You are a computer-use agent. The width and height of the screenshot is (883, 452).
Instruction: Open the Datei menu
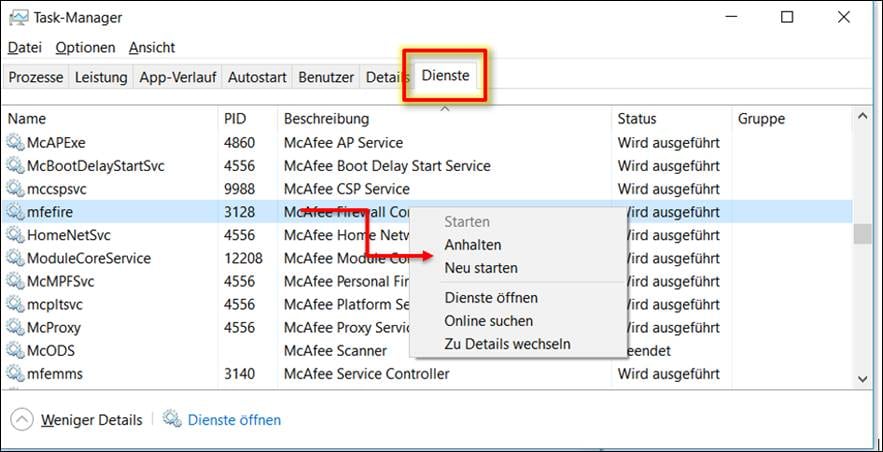pos(25,48)
